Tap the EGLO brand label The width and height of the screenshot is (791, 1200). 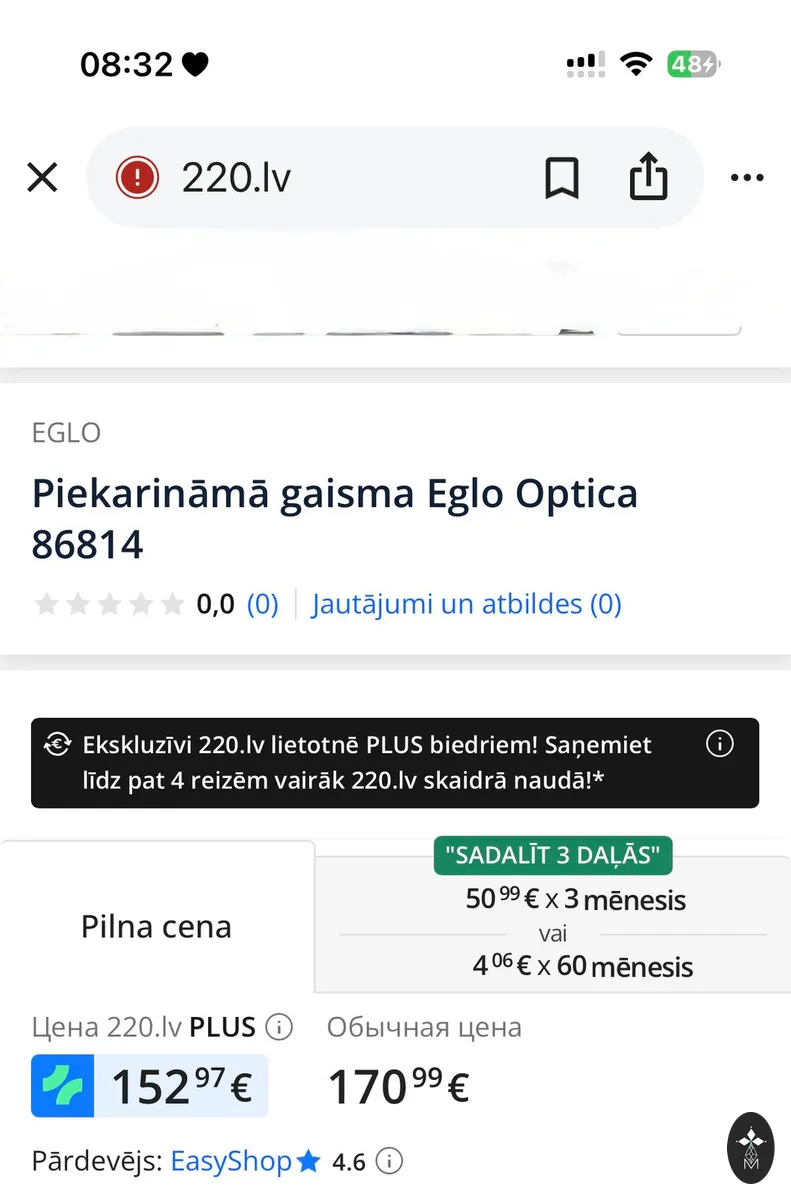(66, 433)
